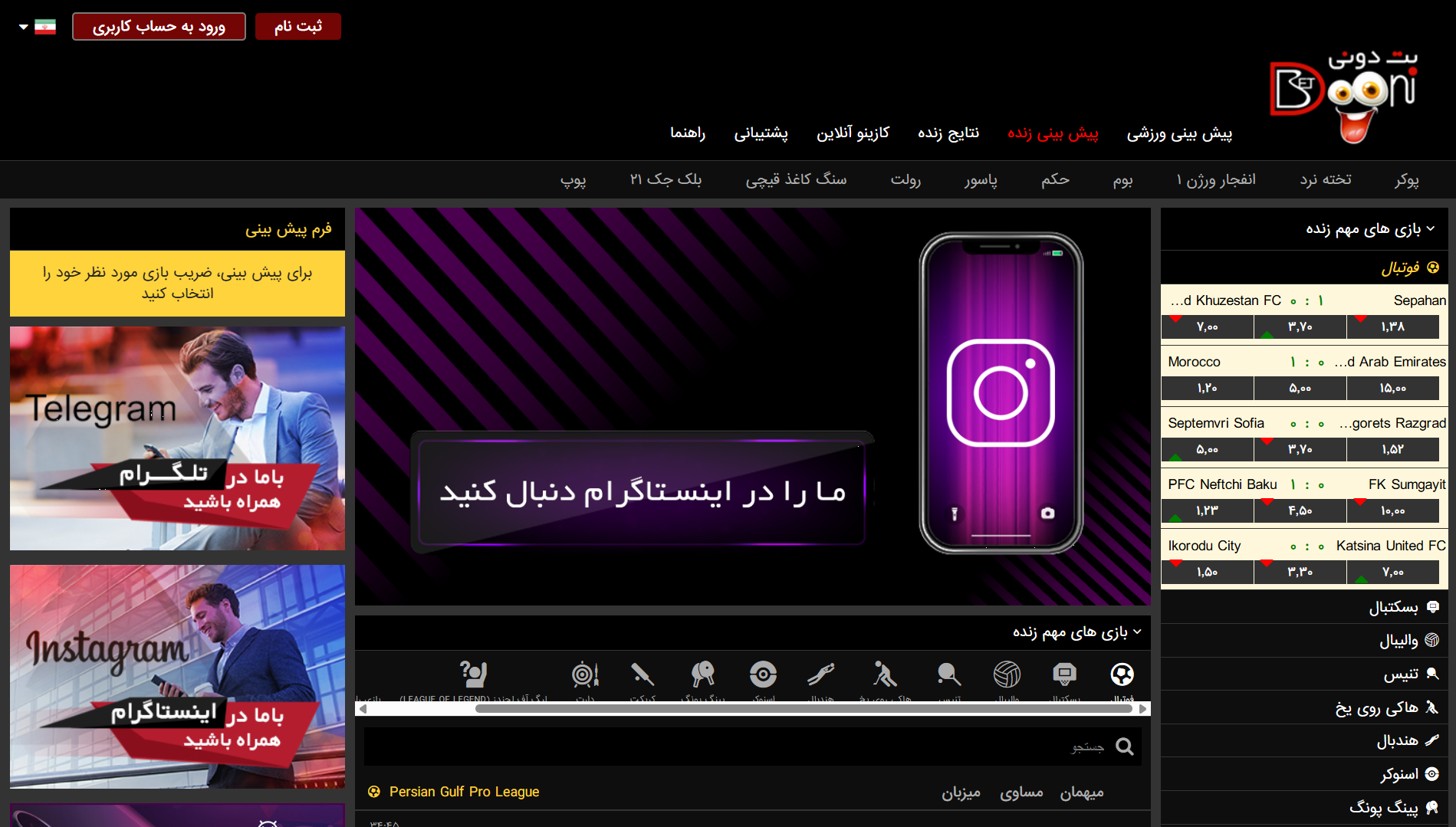Viewport: 1456px width, 827px height.
Task: Click the sidebar basketball (بسکتبال) icon
Action: coord(1432,607)
